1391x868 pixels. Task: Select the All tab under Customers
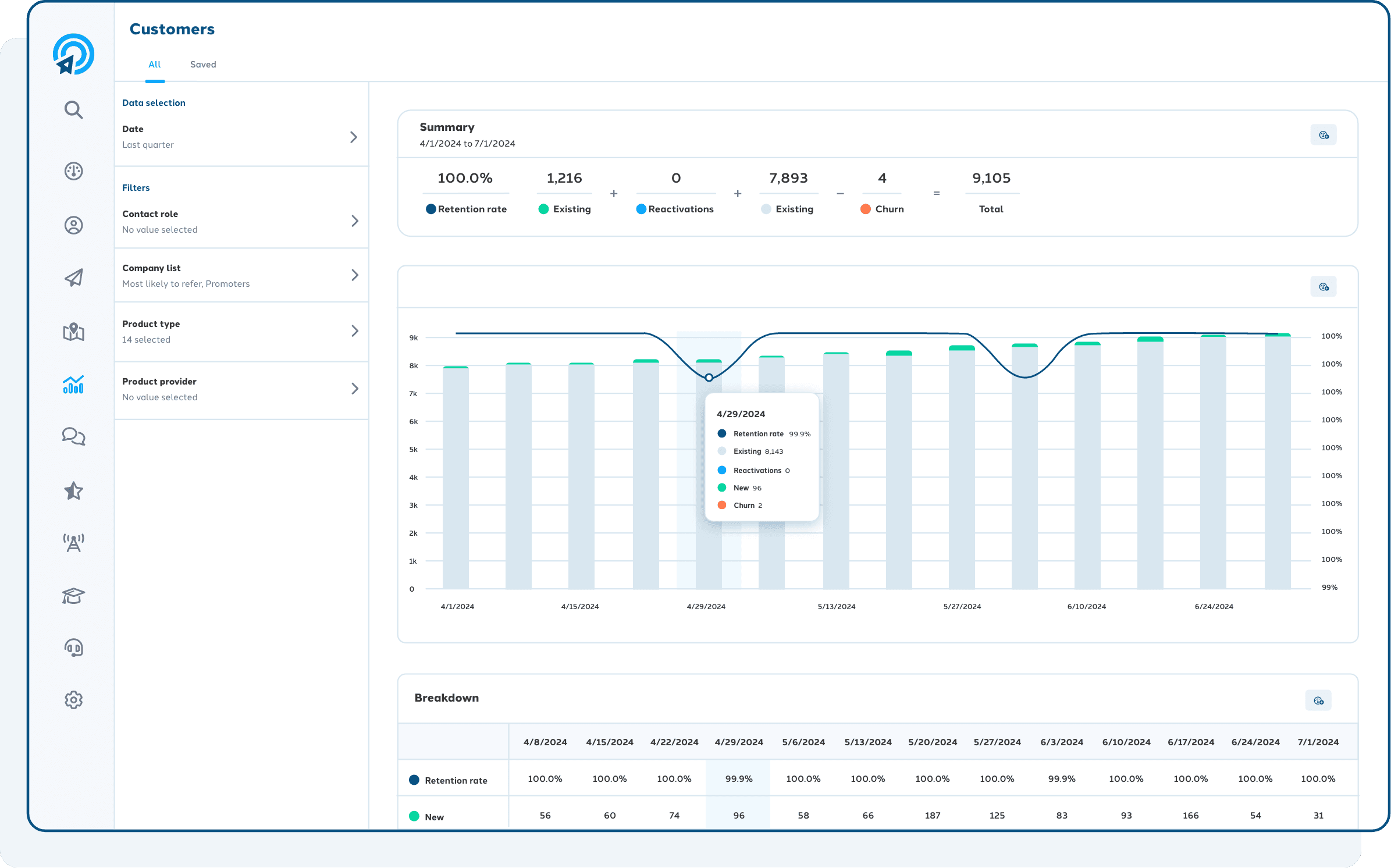155,64
